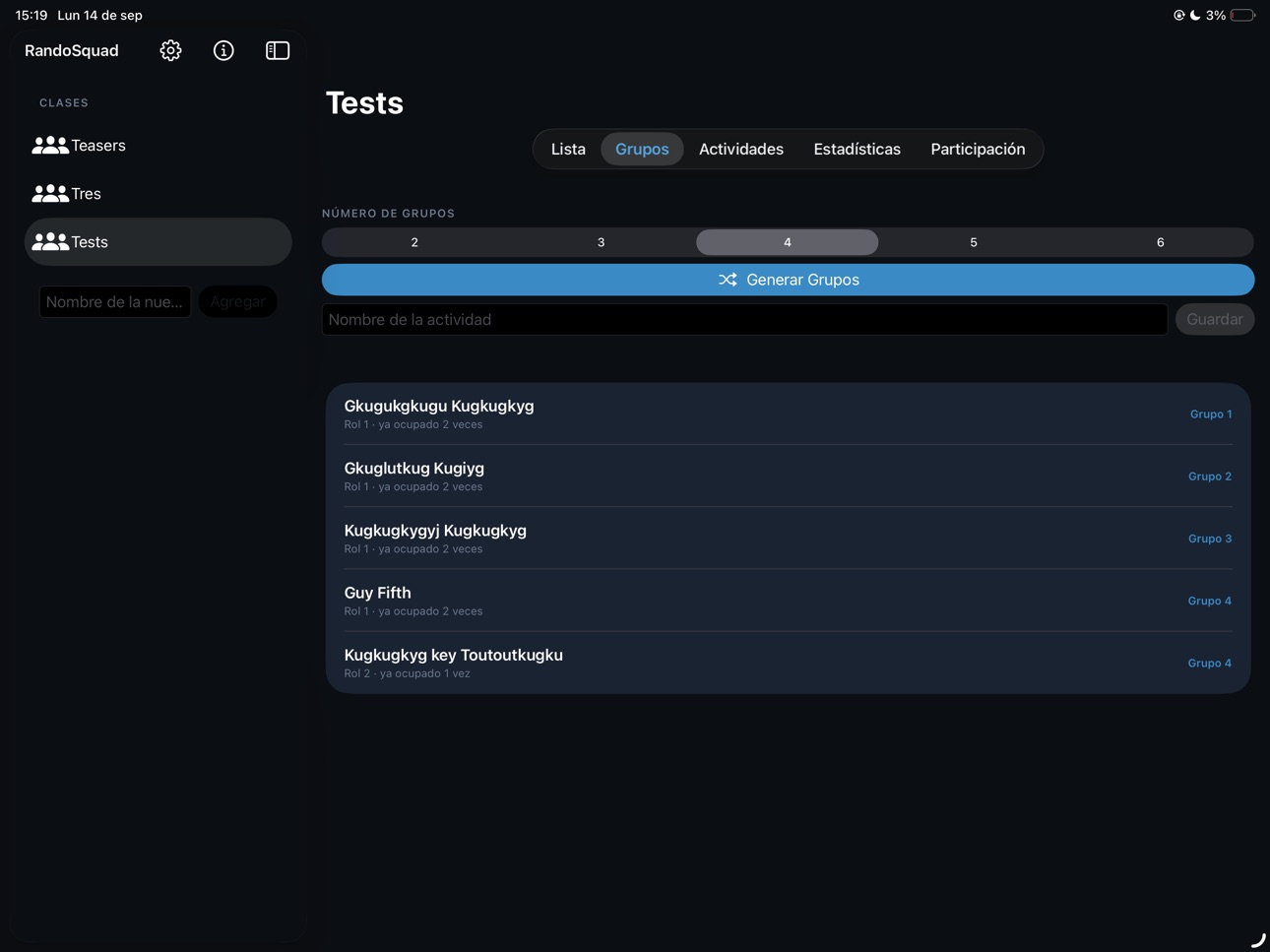The width and height of the screenshot is (1270, 952).
Task: Click the Grupo 1 label
Action: (1211, 414)
